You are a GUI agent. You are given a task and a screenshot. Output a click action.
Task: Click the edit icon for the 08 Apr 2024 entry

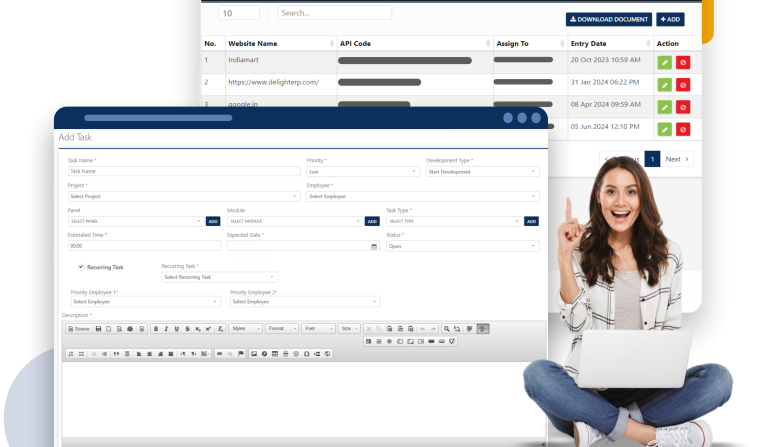[x=664, y=107]
